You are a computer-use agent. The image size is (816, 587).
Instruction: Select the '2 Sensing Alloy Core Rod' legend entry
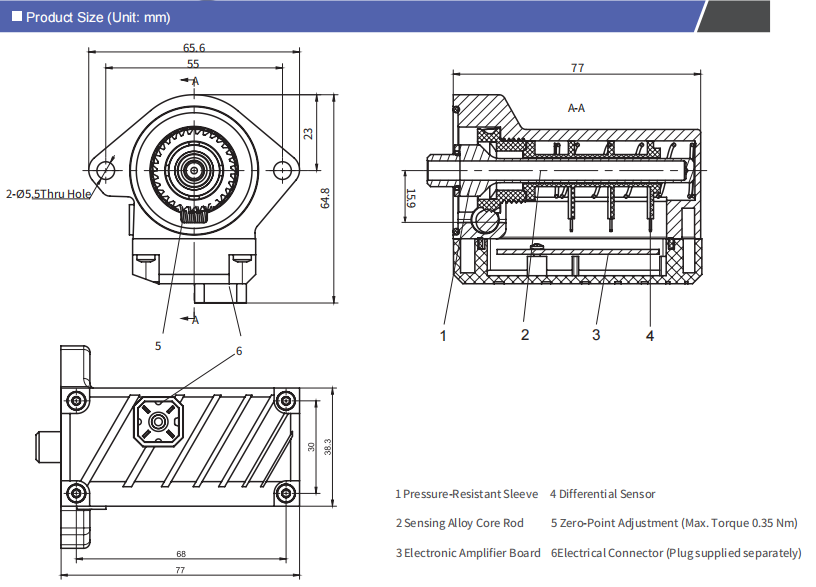[459, 523]
